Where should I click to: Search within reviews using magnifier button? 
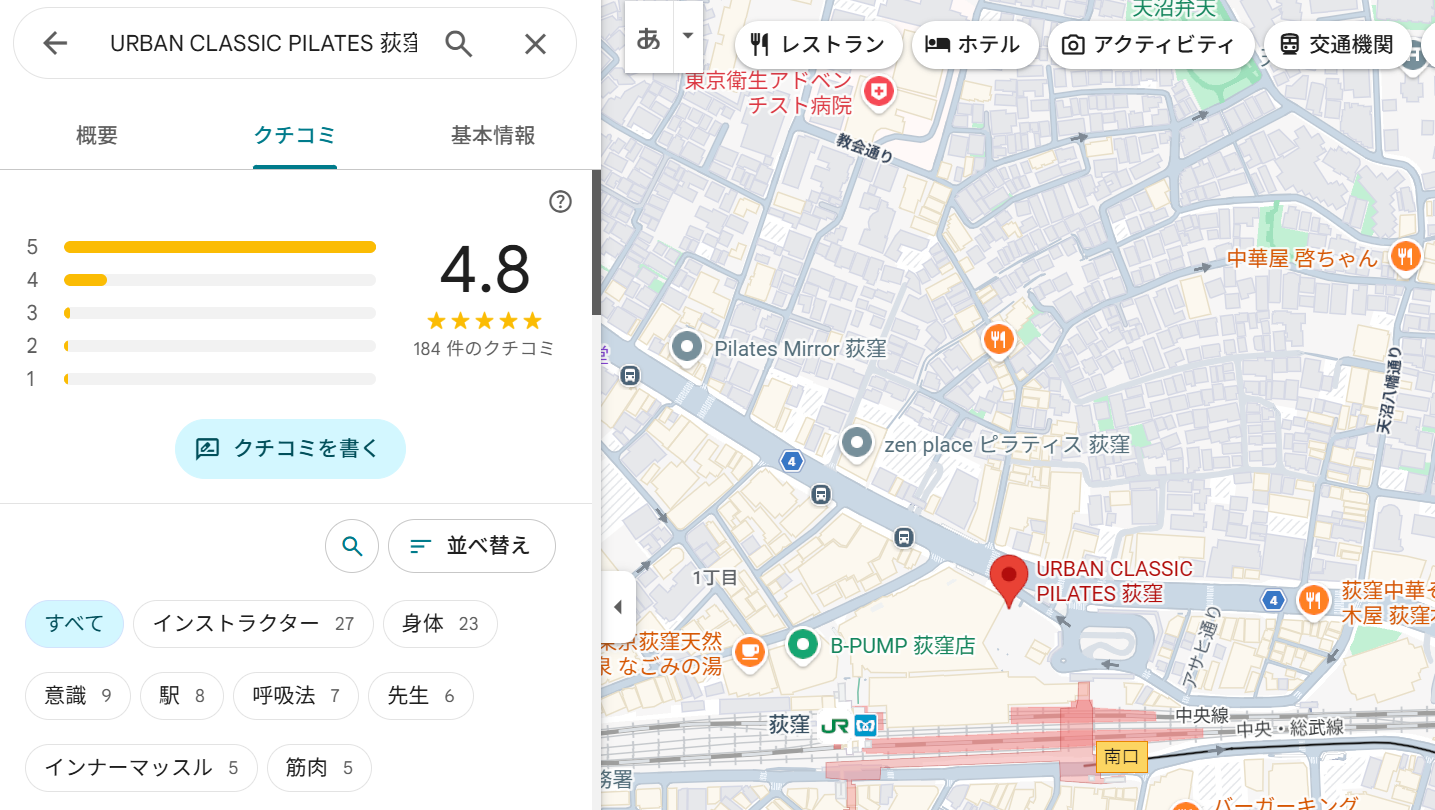pyautogui.click(x=352, y=546)
